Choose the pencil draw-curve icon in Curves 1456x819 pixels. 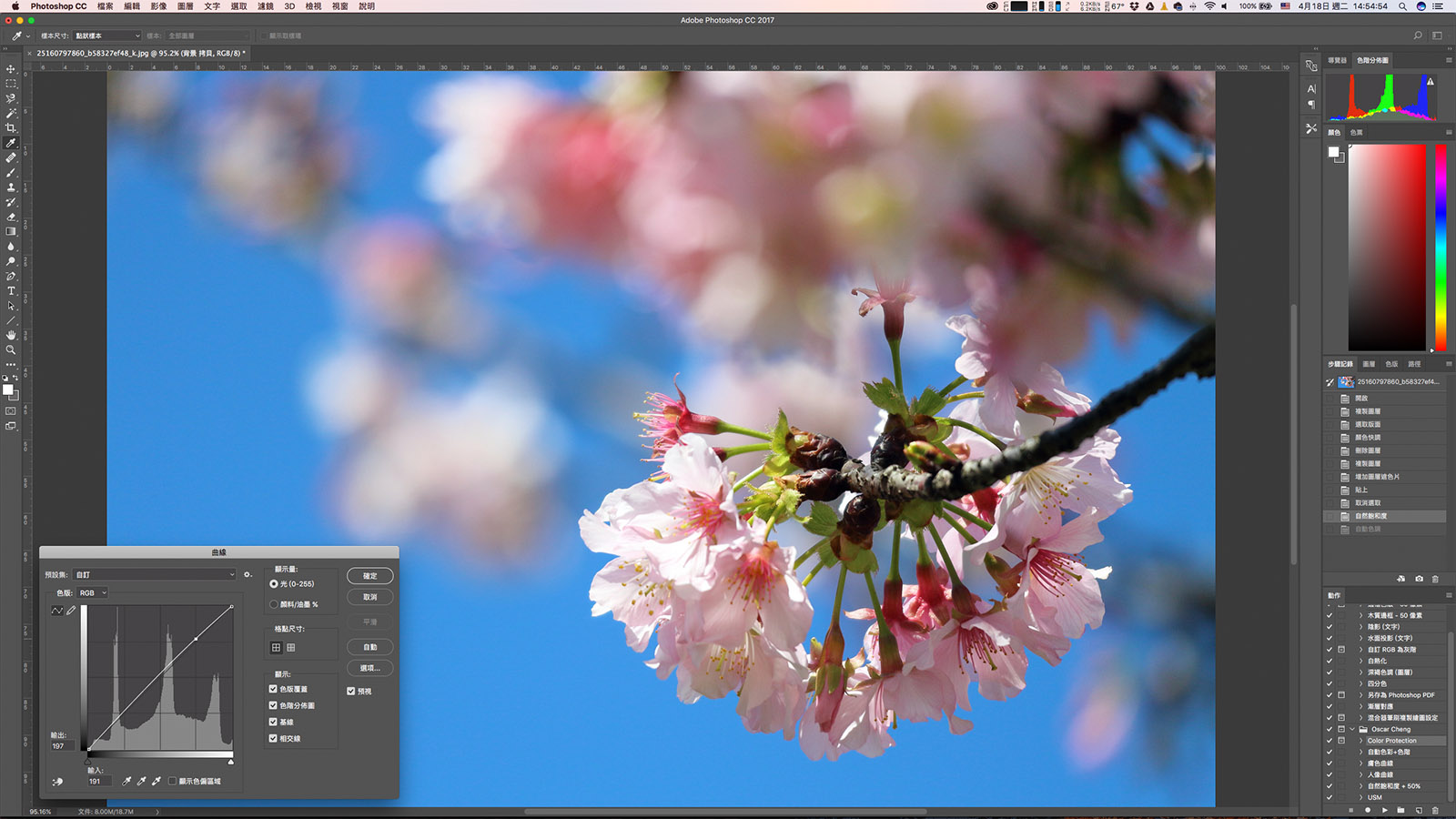click(71, 611)
